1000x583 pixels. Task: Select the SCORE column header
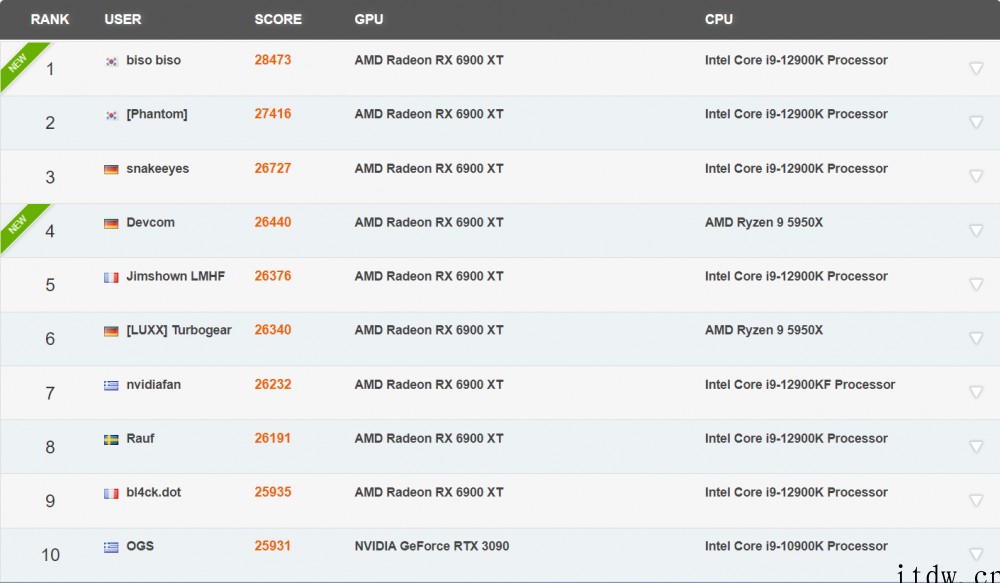point(278,19)
